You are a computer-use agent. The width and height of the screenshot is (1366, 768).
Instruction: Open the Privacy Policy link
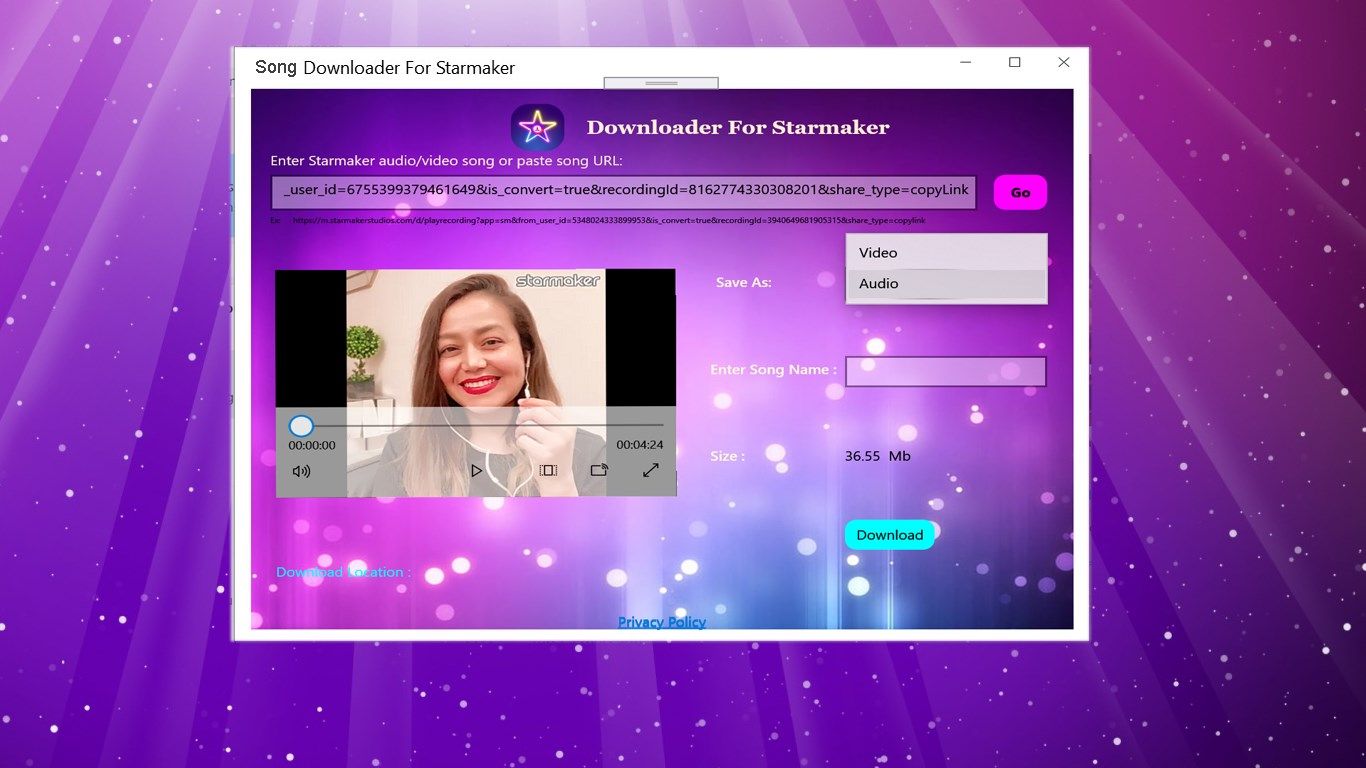[x=662, y=622]
